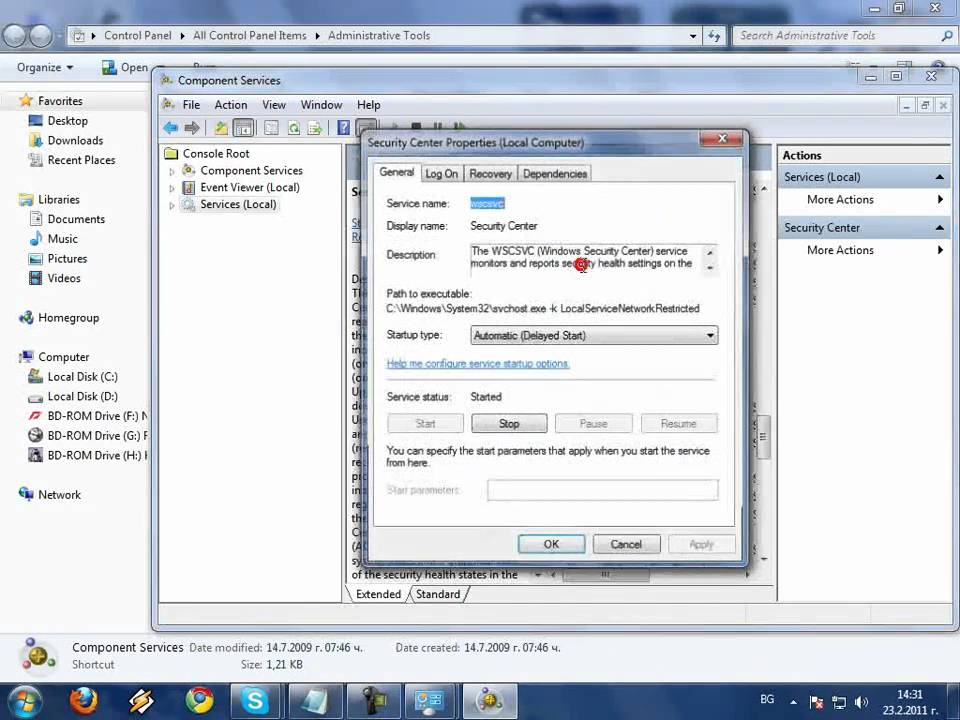The width and height of the screenshot is (960, 720).
Task: Click the Export List toolbar icon
Action: click(x=315, y=128)
